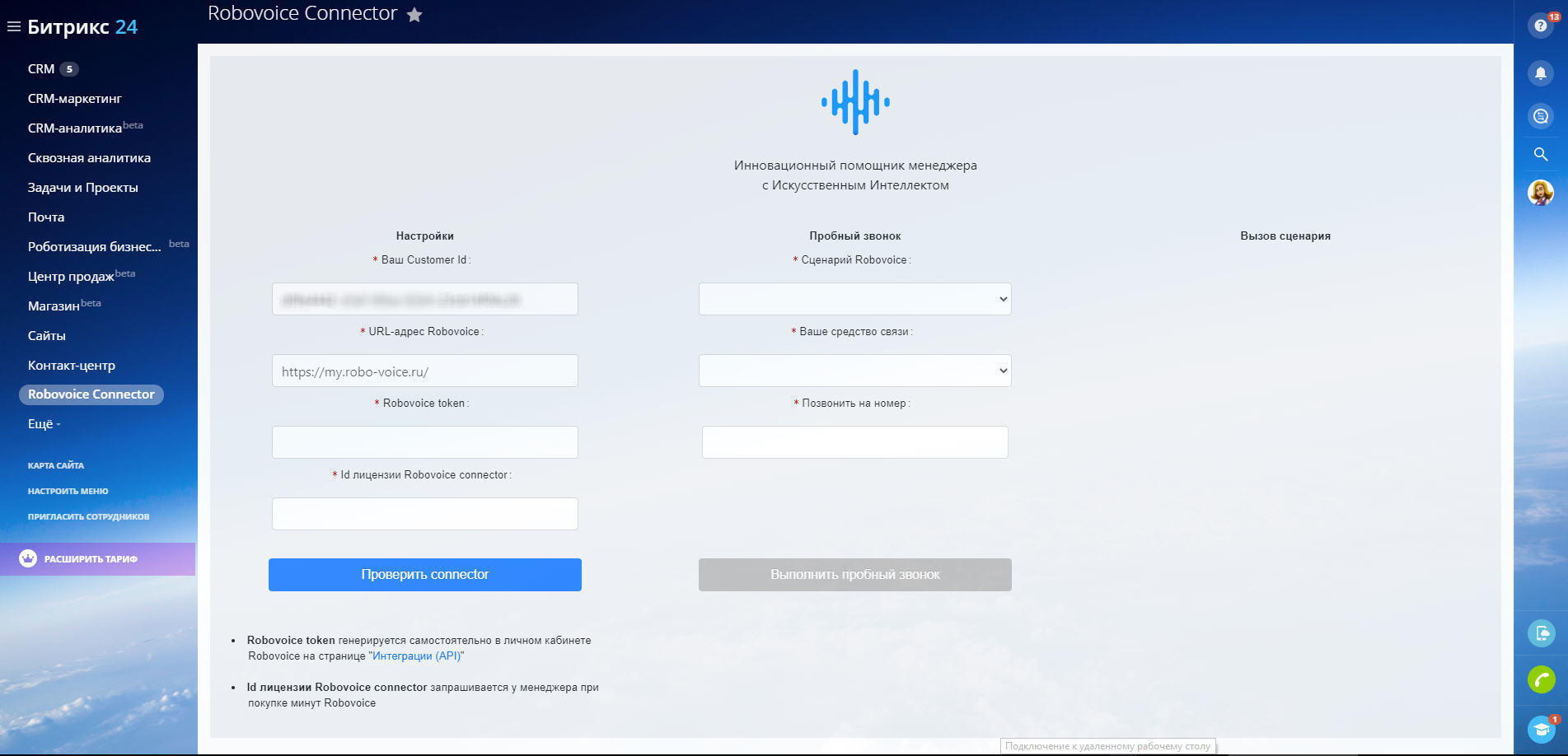Go to Битрикс 24 home logo
The width and height of the screenshot is (1568, 756).
(82, 27)
